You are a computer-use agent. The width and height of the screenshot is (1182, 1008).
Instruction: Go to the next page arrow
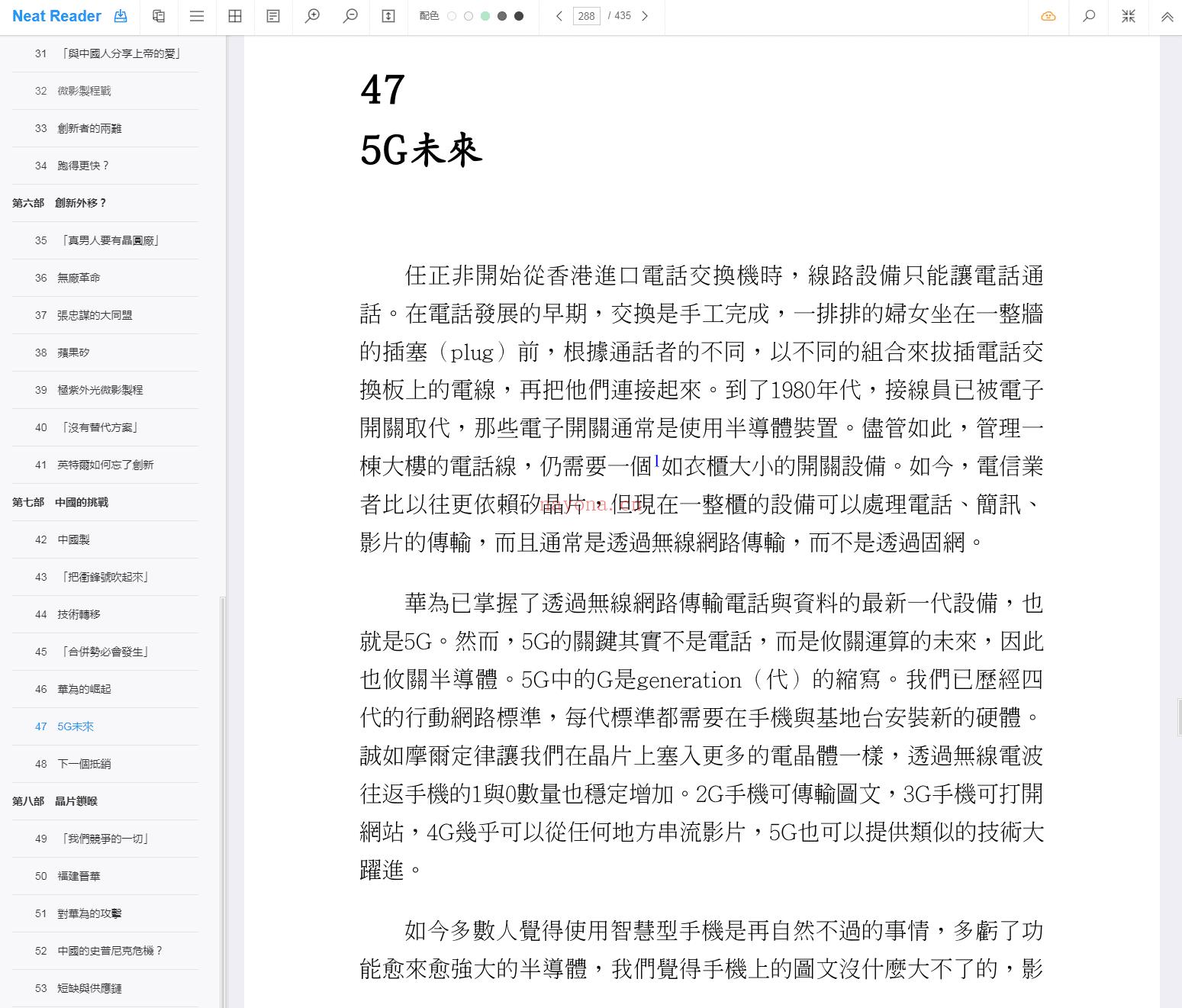(645, 16)
